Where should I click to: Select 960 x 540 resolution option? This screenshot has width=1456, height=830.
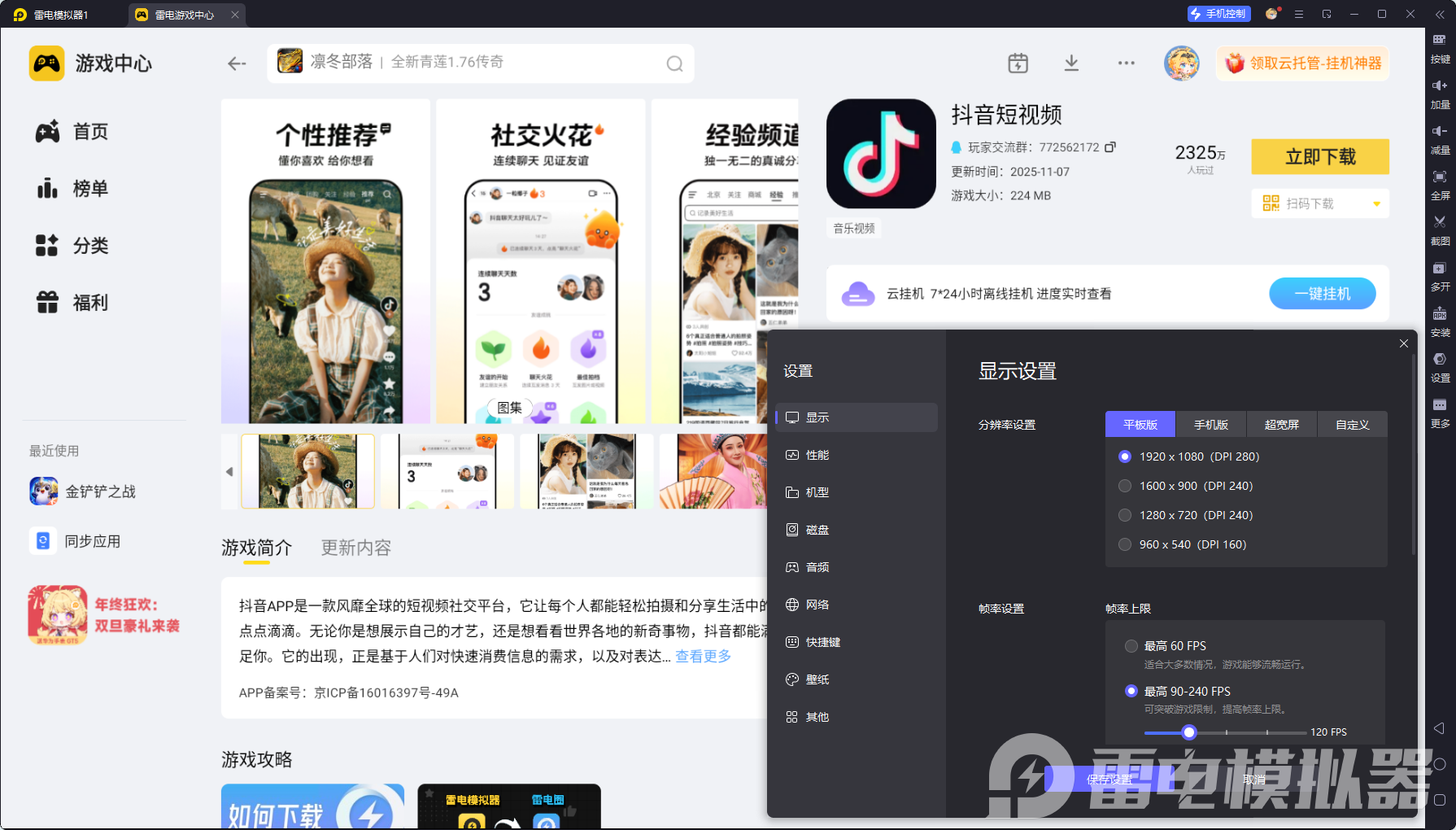click(1125, 544)
